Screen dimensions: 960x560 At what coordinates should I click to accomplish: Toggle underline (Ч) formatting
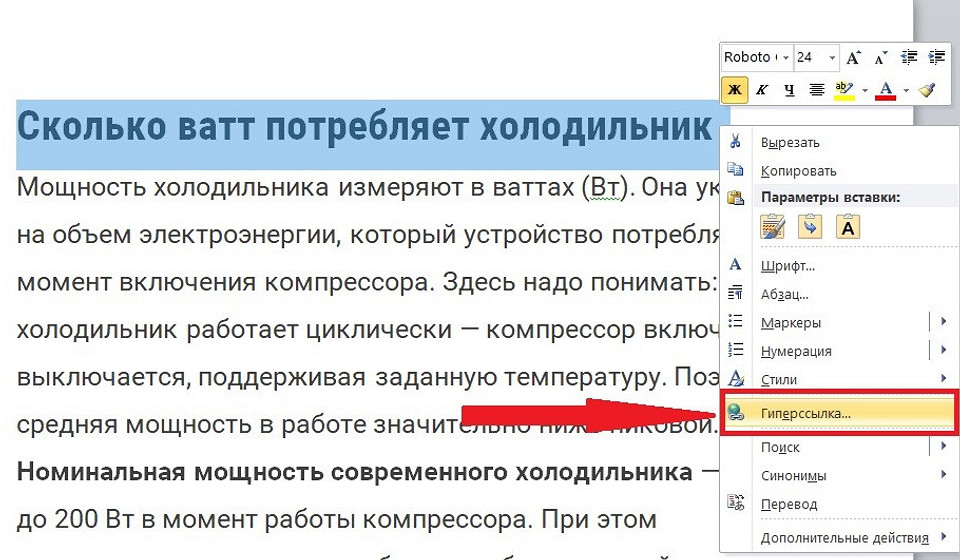[x=789, y=90]
